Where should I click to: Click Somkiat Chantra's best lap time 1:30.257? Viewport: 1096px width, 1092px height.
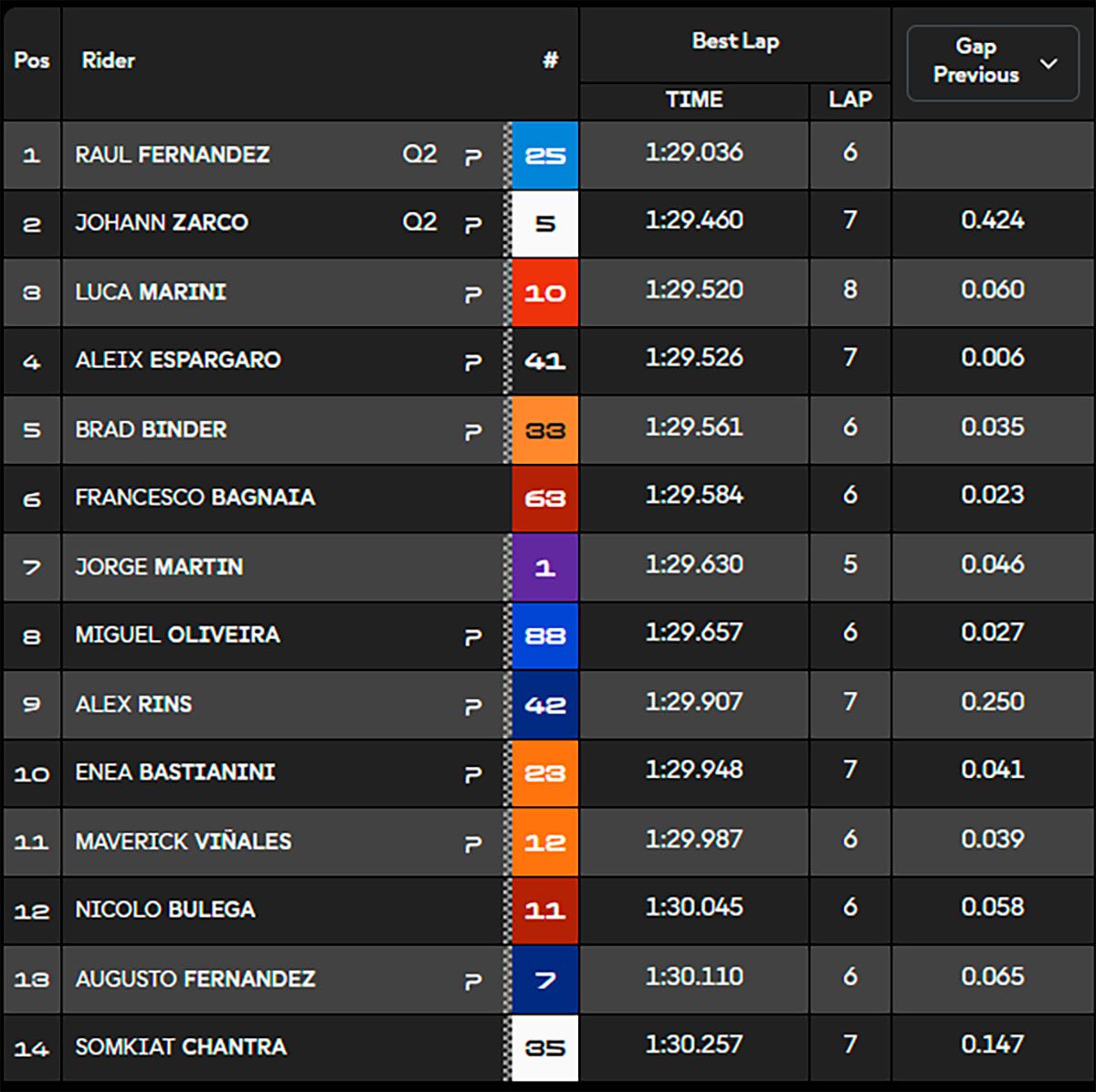click(694, 1045)
